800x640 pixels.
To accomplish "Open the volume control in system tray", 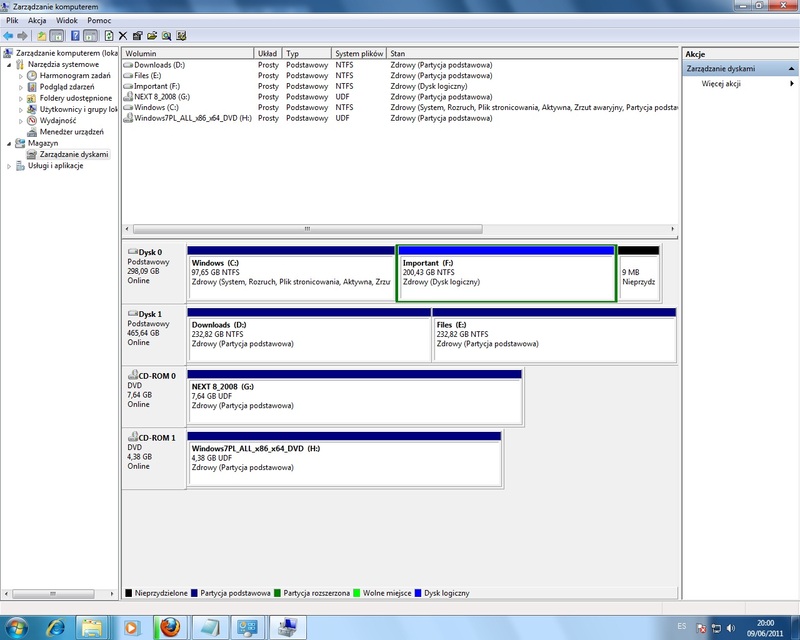I will pos(731,628).
